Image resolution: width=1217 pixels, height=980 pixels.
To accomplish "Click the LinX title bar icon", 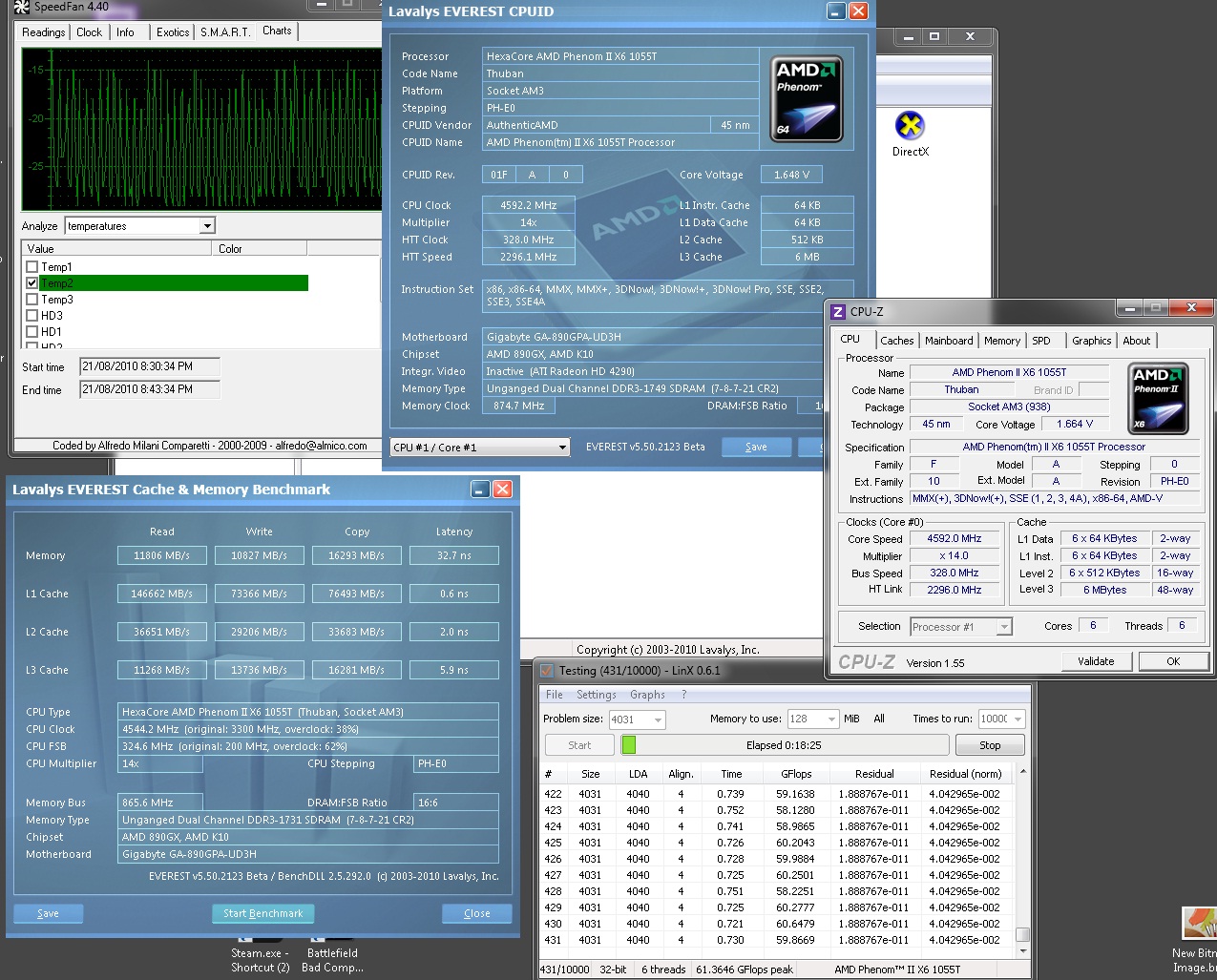I will (547, 670).
